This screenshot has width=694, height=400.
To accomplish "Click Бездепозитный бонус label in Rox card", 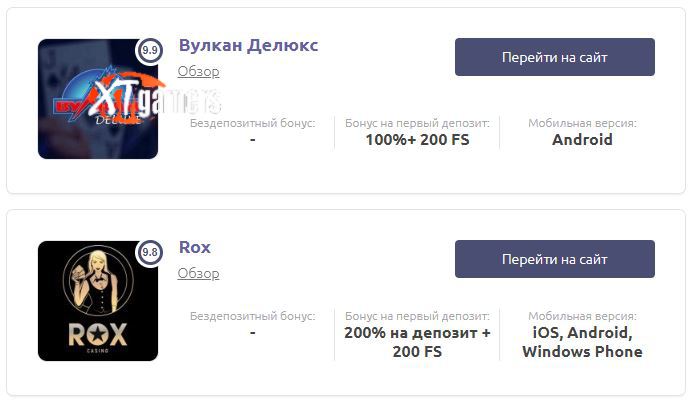I will [253, 316].
